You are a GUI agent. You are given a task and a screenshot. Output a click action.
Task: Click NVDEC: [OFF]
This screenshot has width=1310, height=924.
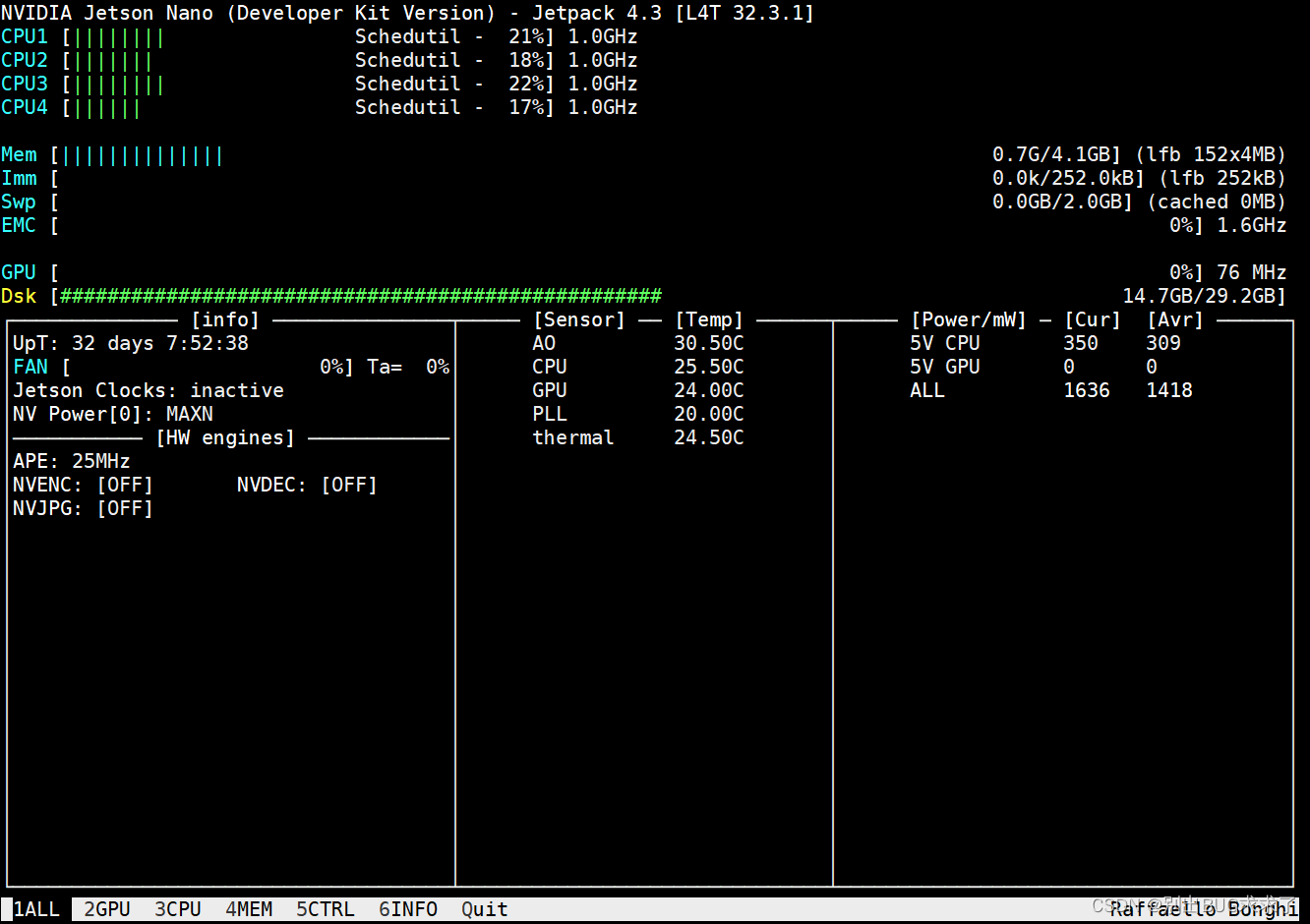[x=308, y=485]
